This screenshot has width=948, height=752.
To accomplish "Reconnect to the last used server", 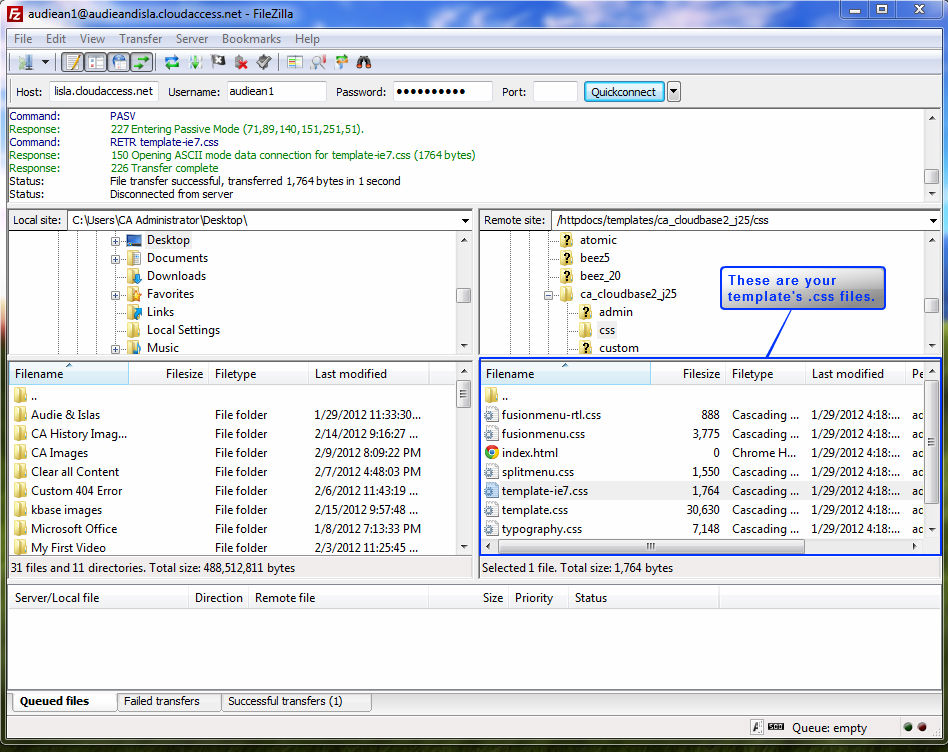I will [x=264, y=62].
